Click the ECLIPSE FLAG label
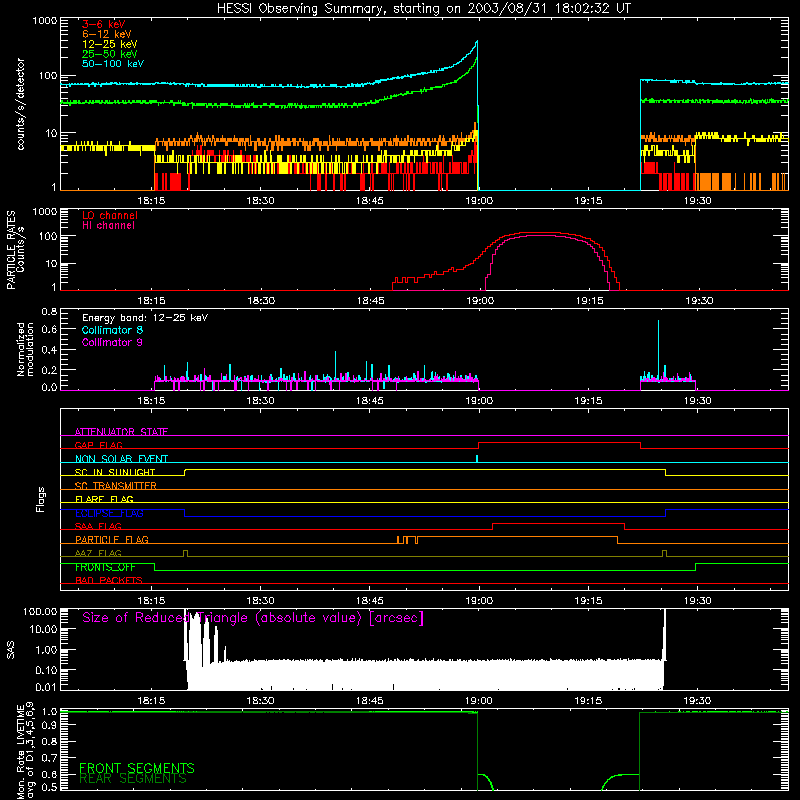Image resolution: width=800 pixels, height=800 pixels. [109, 513]
